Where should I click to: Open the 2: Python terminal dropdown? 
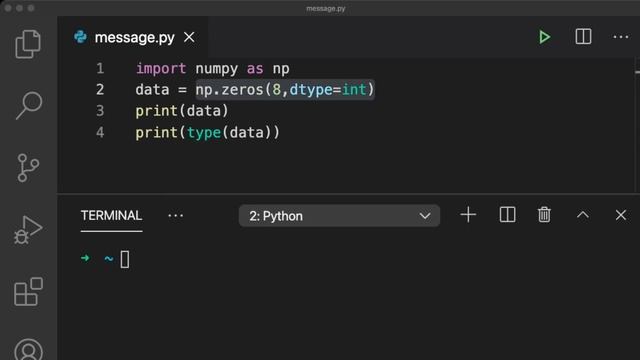coord(339,216)
